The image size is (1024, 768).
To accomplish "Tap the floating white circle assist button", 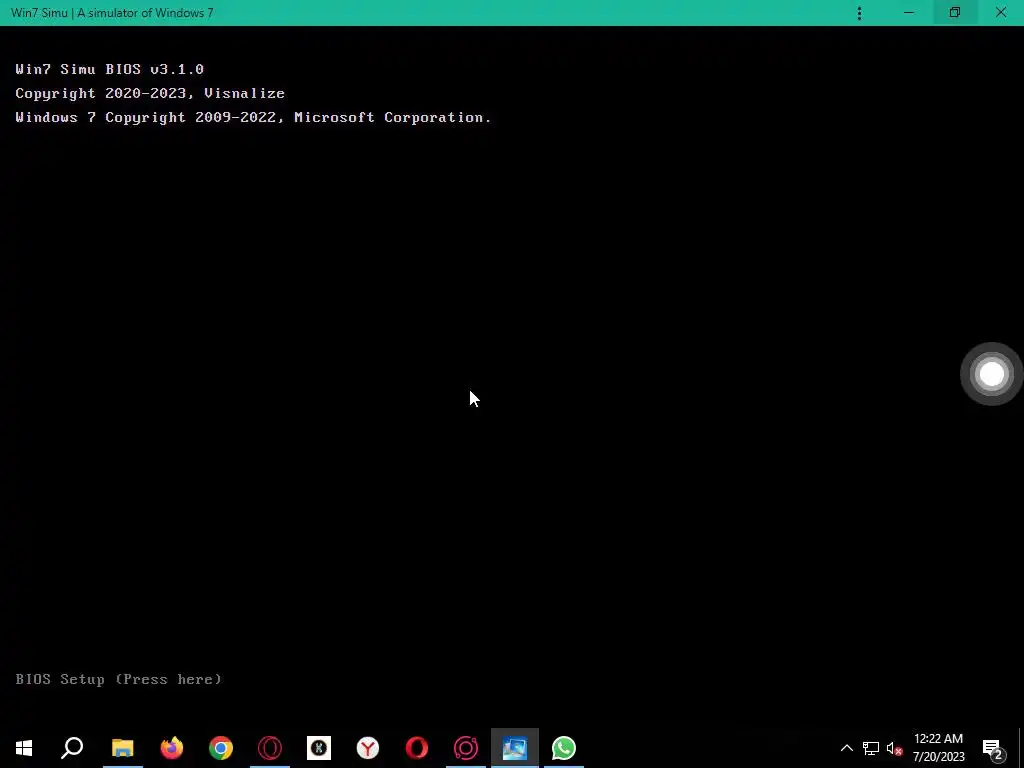I will click(x=991, y=374).
